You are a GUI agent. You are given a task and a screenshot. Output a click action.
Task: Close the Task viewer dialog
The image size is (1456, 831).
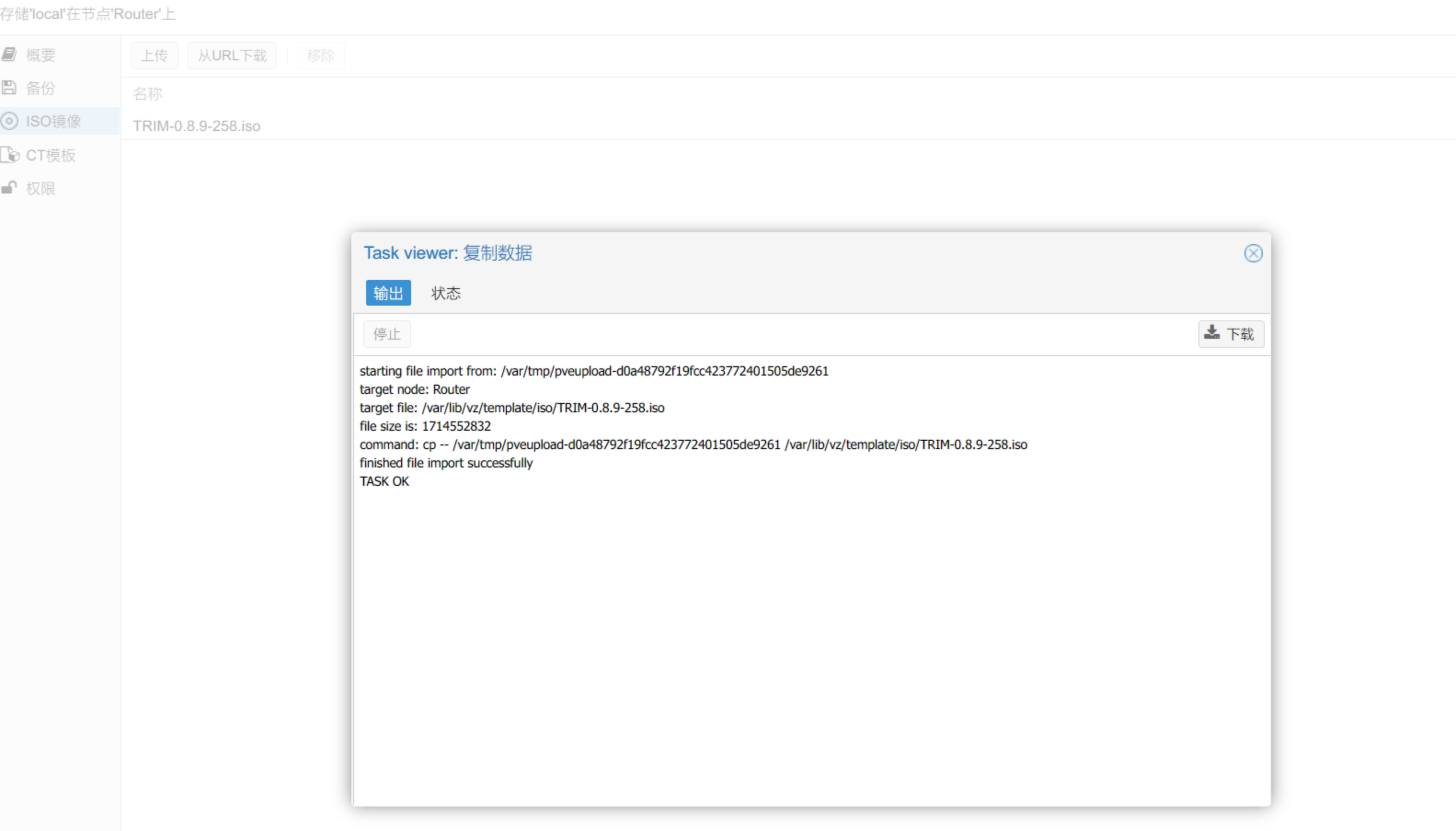click(1253, 253)
